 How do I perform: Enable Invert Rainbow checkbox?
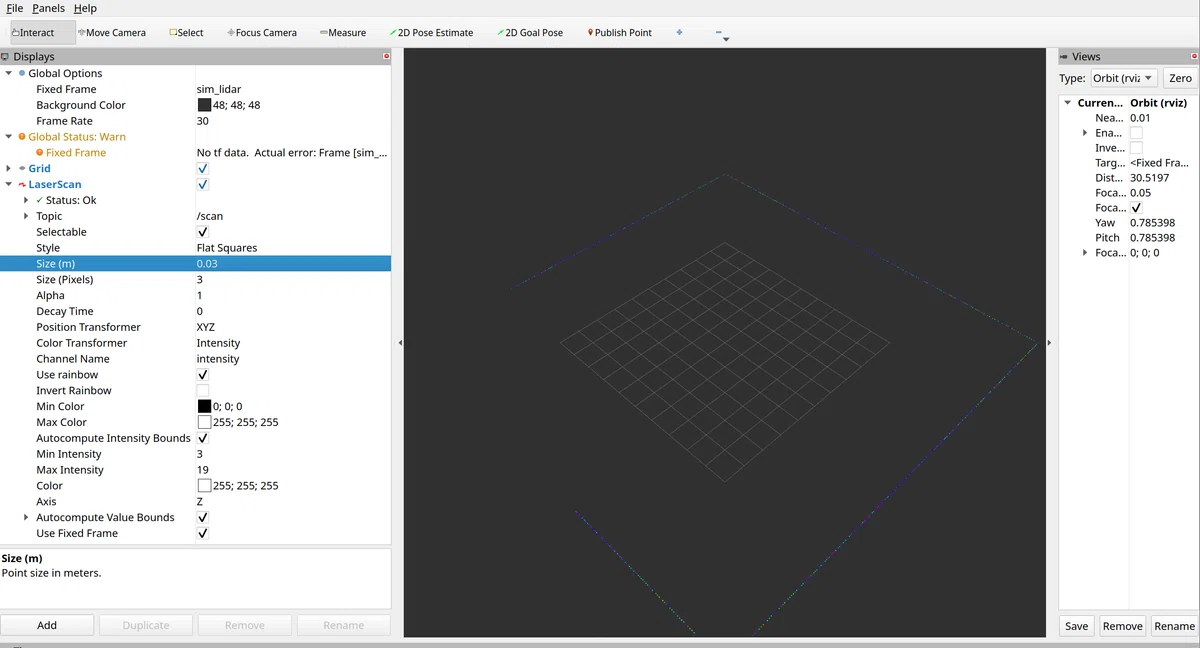point(203,391)
